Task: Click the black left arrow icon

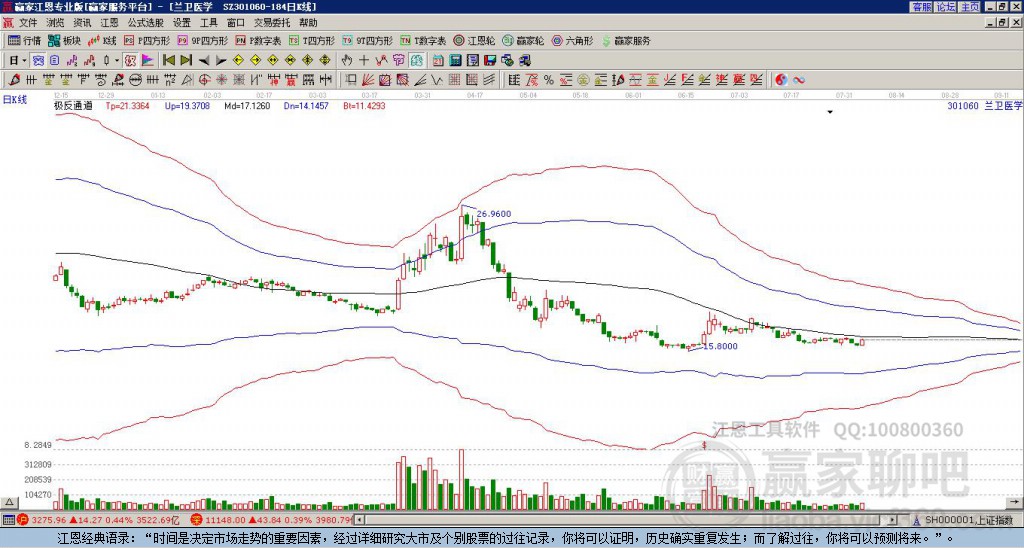Action: tap(204, 60)
